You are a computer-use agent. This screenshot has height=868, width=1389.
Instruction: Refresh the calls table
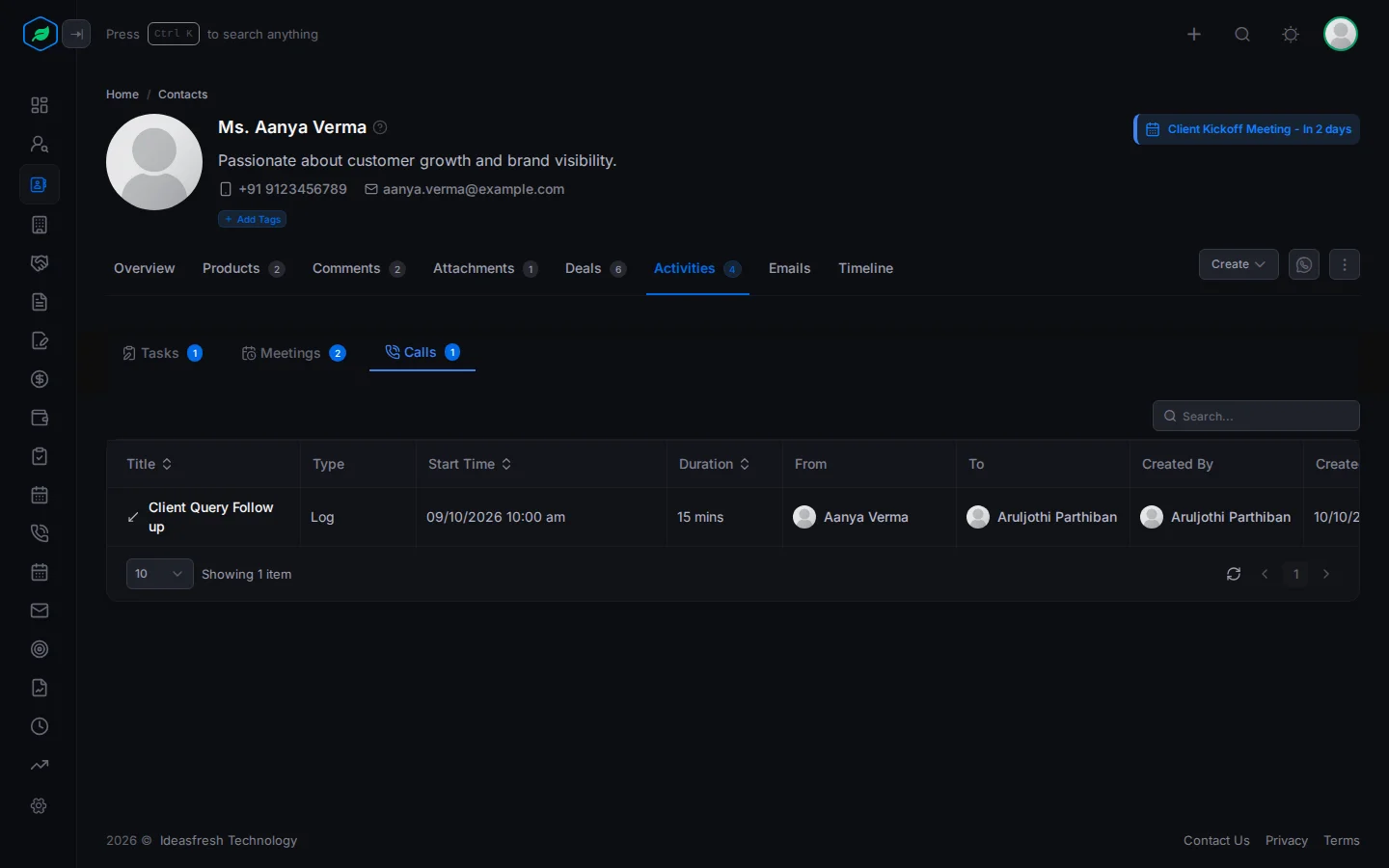(1234, 574)
